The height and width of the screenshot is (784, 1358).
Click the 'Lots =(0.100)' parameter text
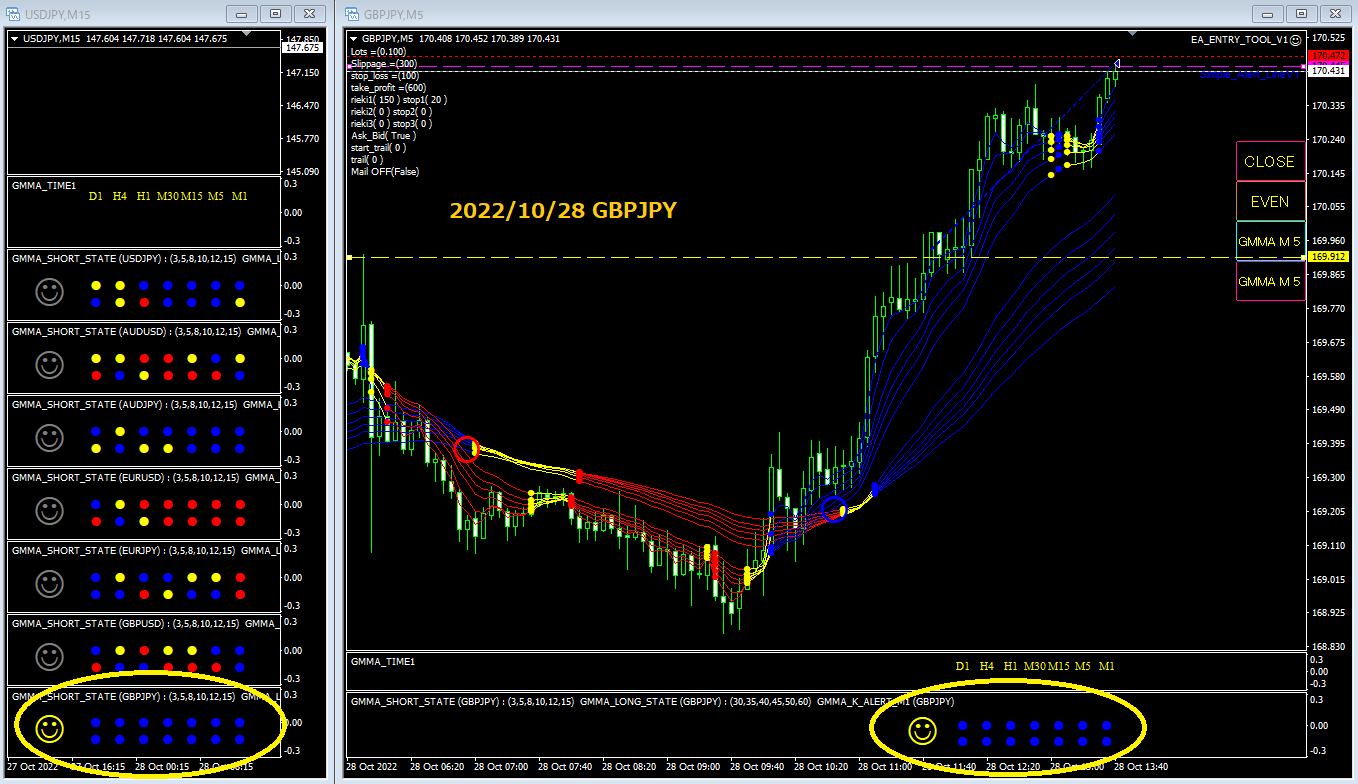click(379, 51)
